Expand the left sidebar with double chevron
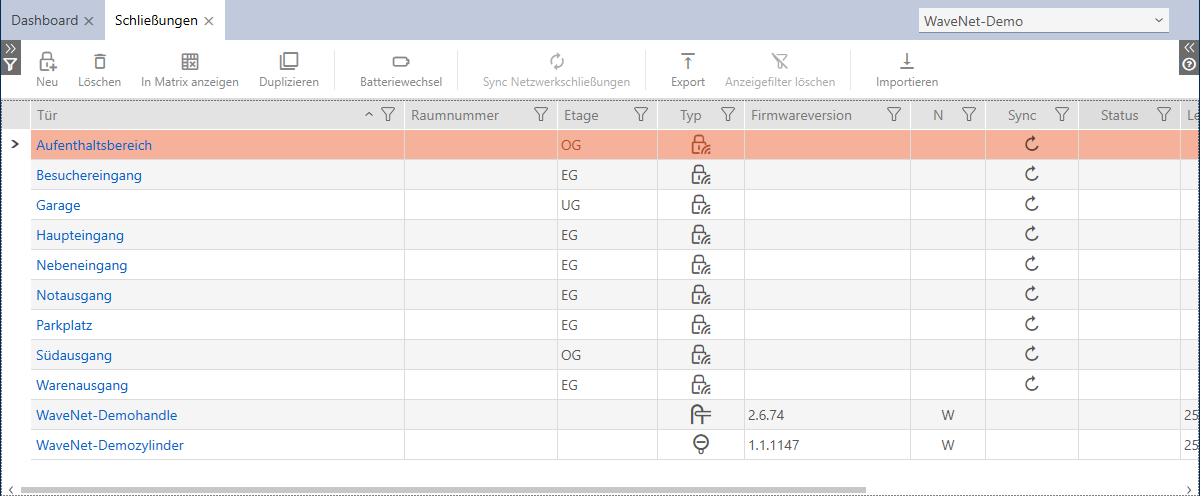The height and width of the screenshot is (496, 1200). click(x=10, y=47)
